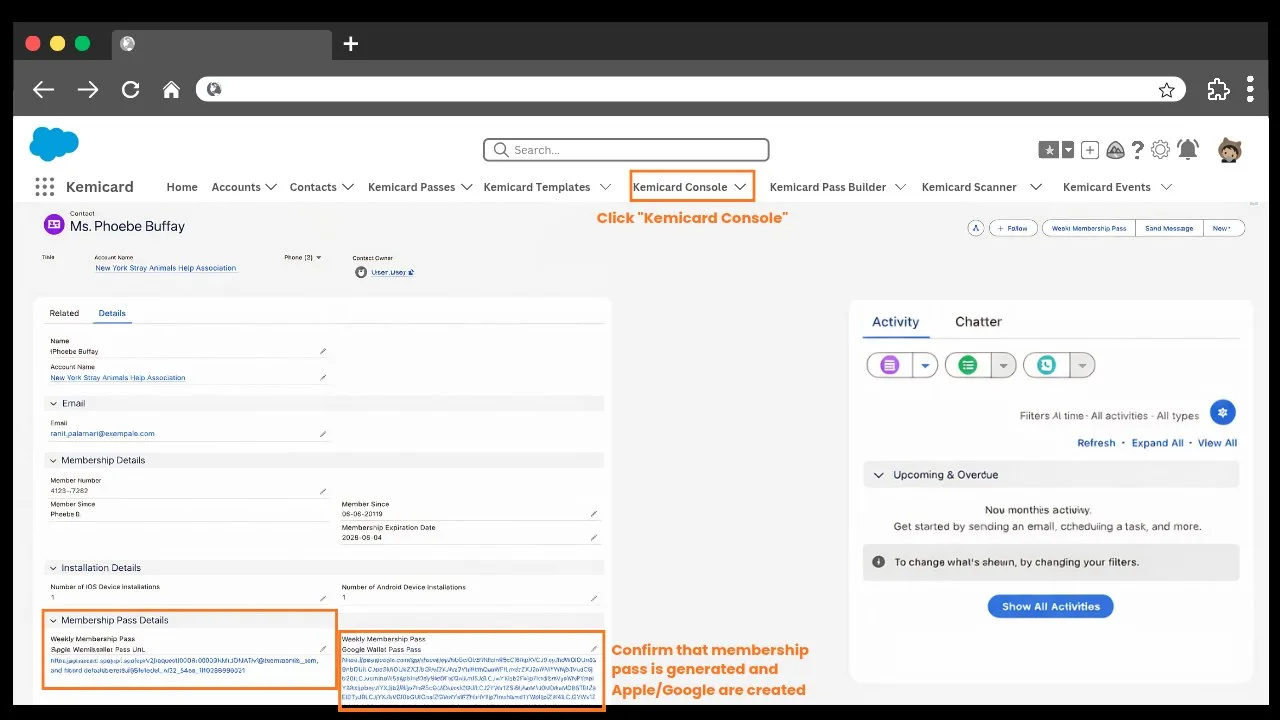The height and width of the screenshot is (720, 1280).
Task: Edit the Name field pencil icon
Action: tap(323, 352)
